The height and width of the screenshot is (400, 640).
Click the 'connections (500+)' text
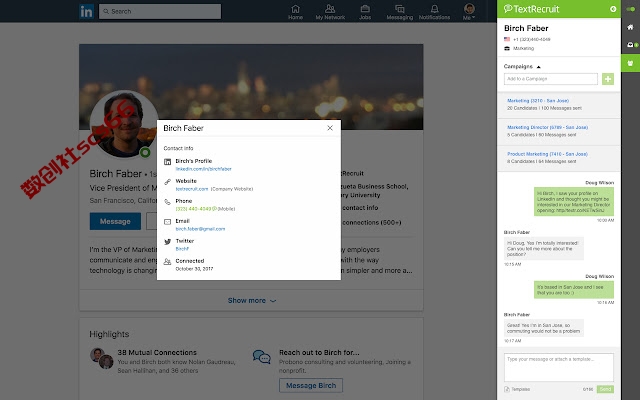tap(372, 222)
